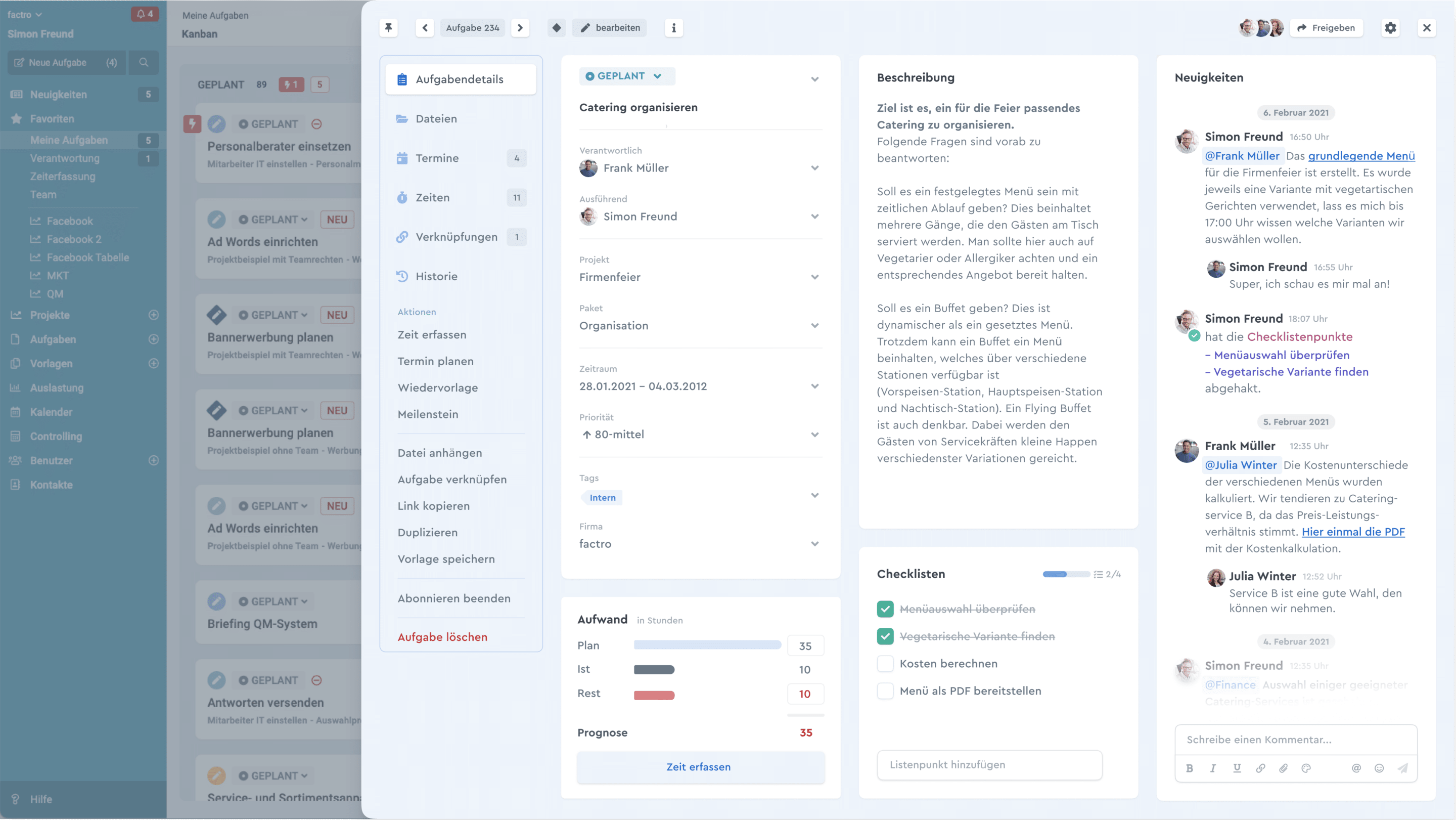The image size is (1456, 820).
Task: Open the Verknüpfungen tab
Action: [461, 238]
